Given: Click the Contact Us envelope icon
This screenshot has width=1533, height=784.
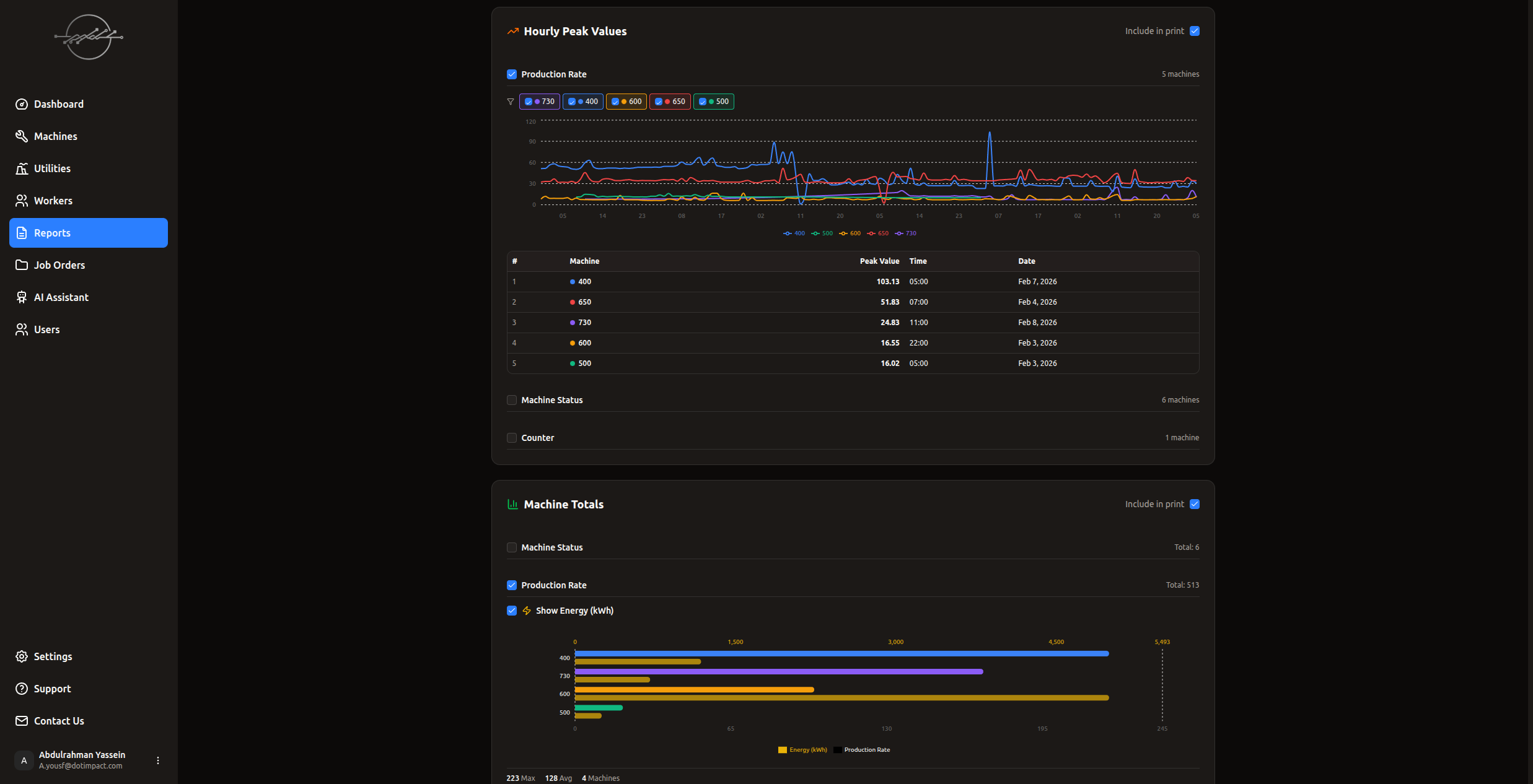Looking at the screenshot, I should [22, 721].
